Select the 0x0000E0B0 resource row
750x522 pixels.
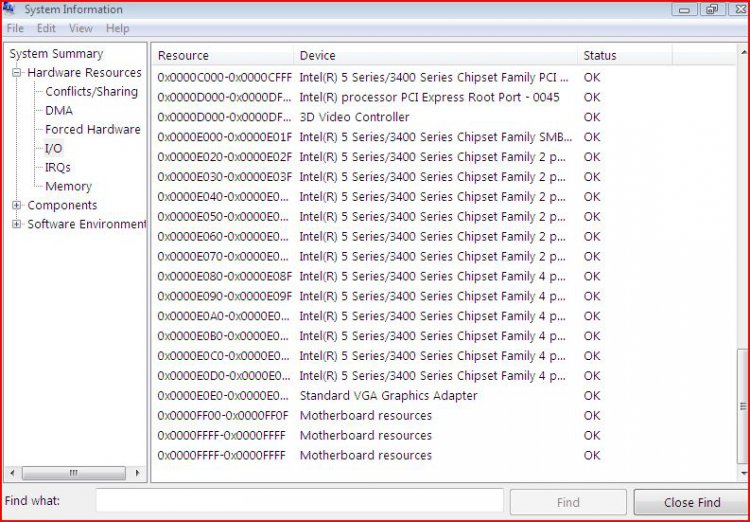point(445,336)
